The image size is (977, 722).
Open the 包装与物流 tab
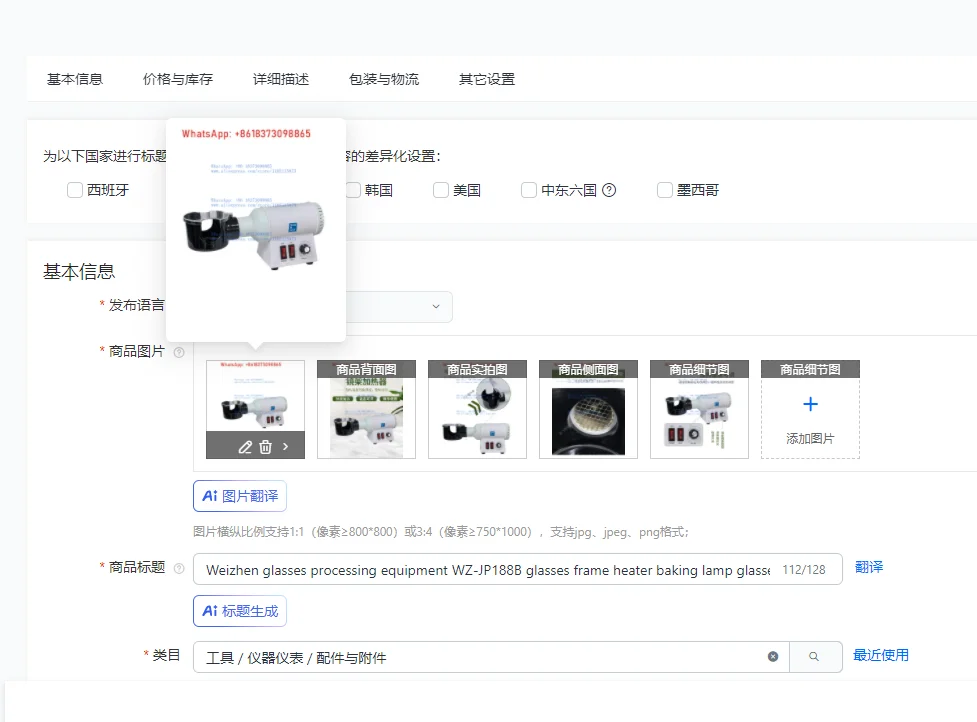[384, 78]
